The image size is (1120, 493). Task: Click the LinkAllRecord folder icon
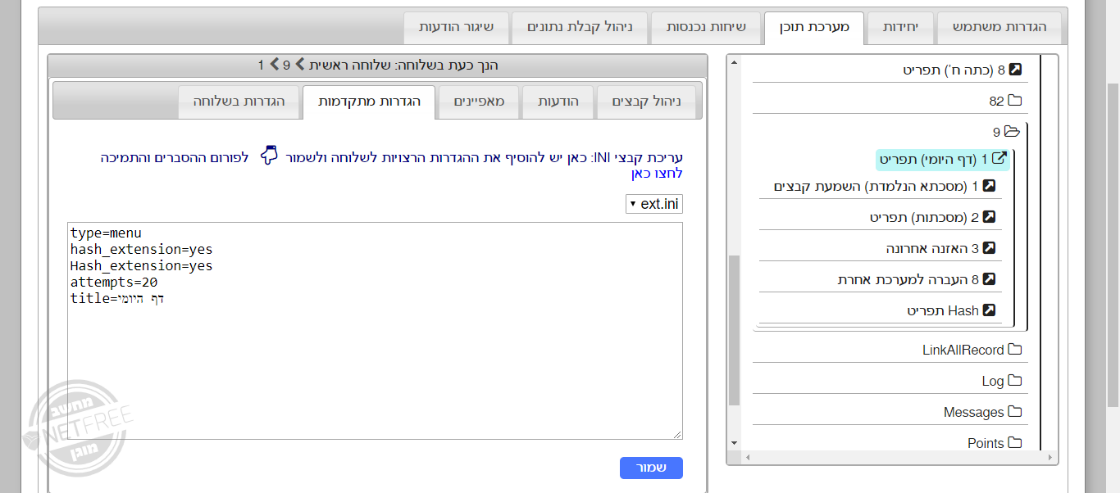pos(1015,350)
